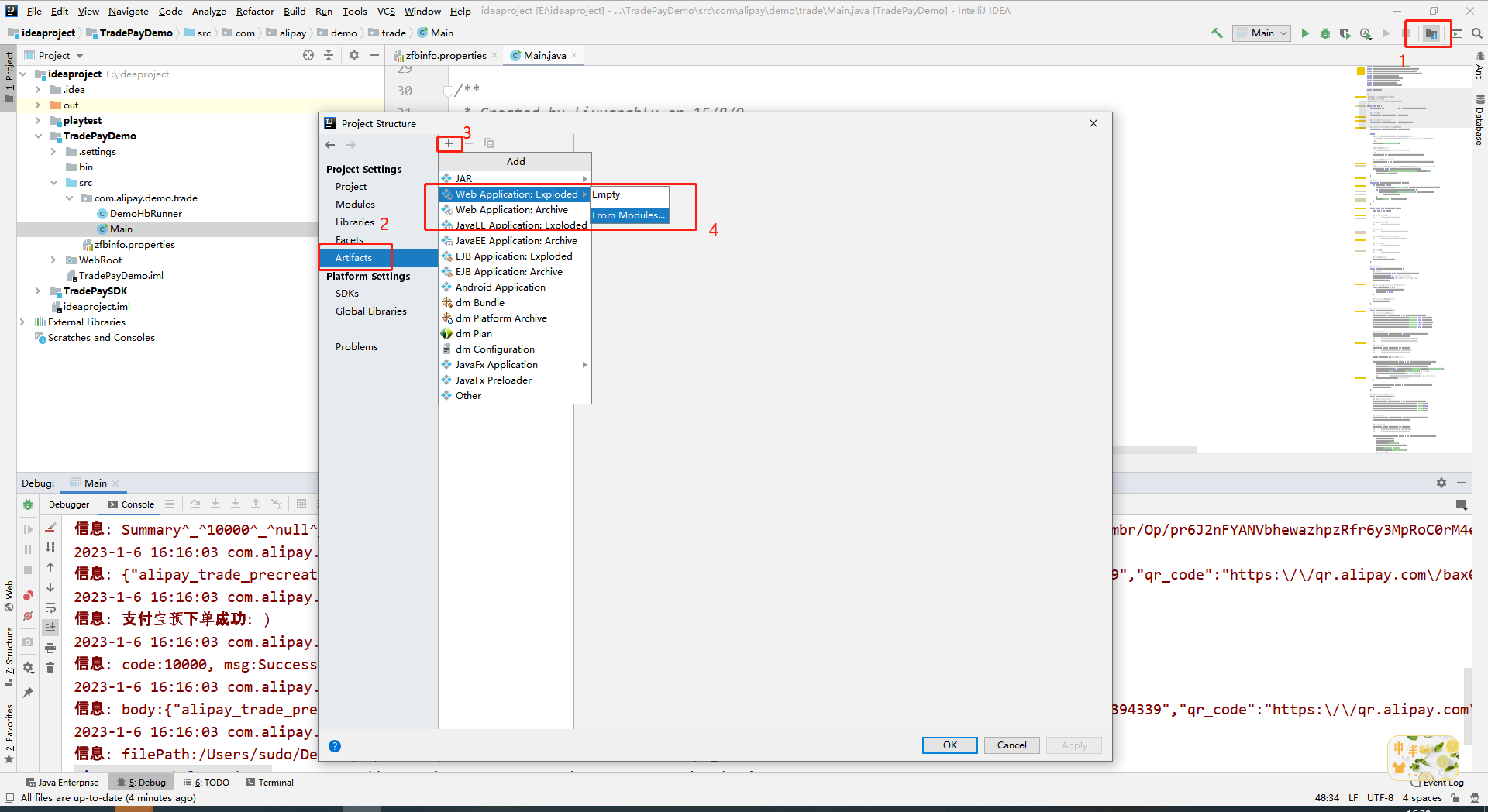Select Artifacts in Project Settings list
Viewport: 1488px width, 812px height.
pyautogui.click(x=353, y=258)
